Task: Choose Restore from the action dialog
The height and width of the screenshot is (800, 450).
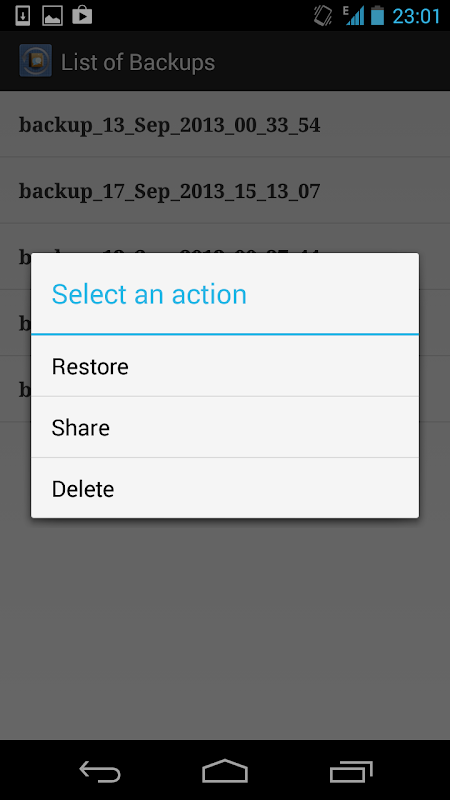Action: point(225,366)
